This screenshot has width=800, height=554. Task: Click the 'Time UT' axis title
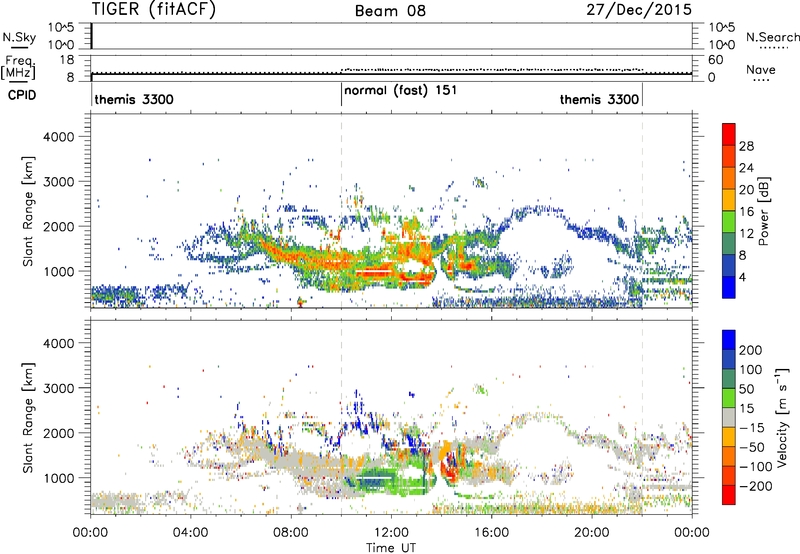click(x=391, y=548)
